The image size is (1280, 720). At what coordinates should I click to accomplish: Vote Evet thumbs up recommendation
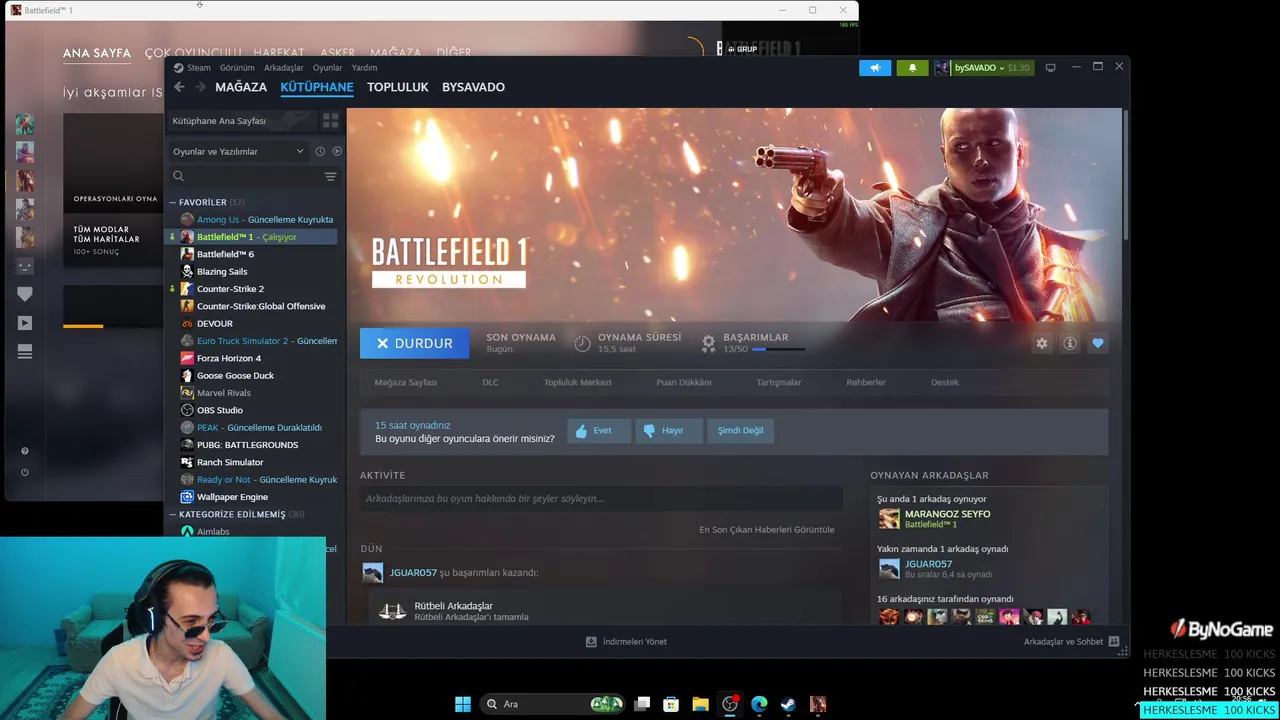[x=598, y=430]
